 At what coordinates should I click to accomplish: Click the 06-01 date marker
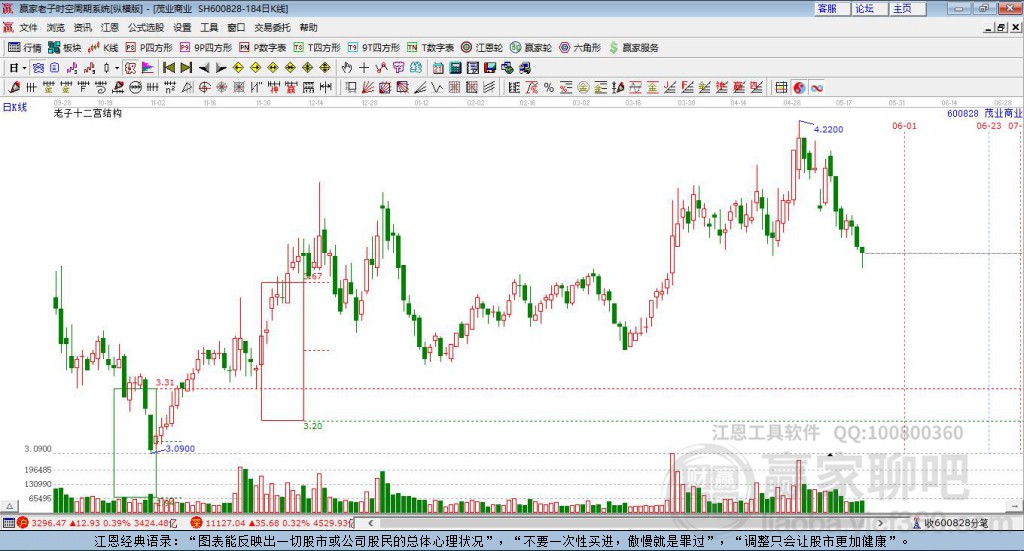click(904, 125)
